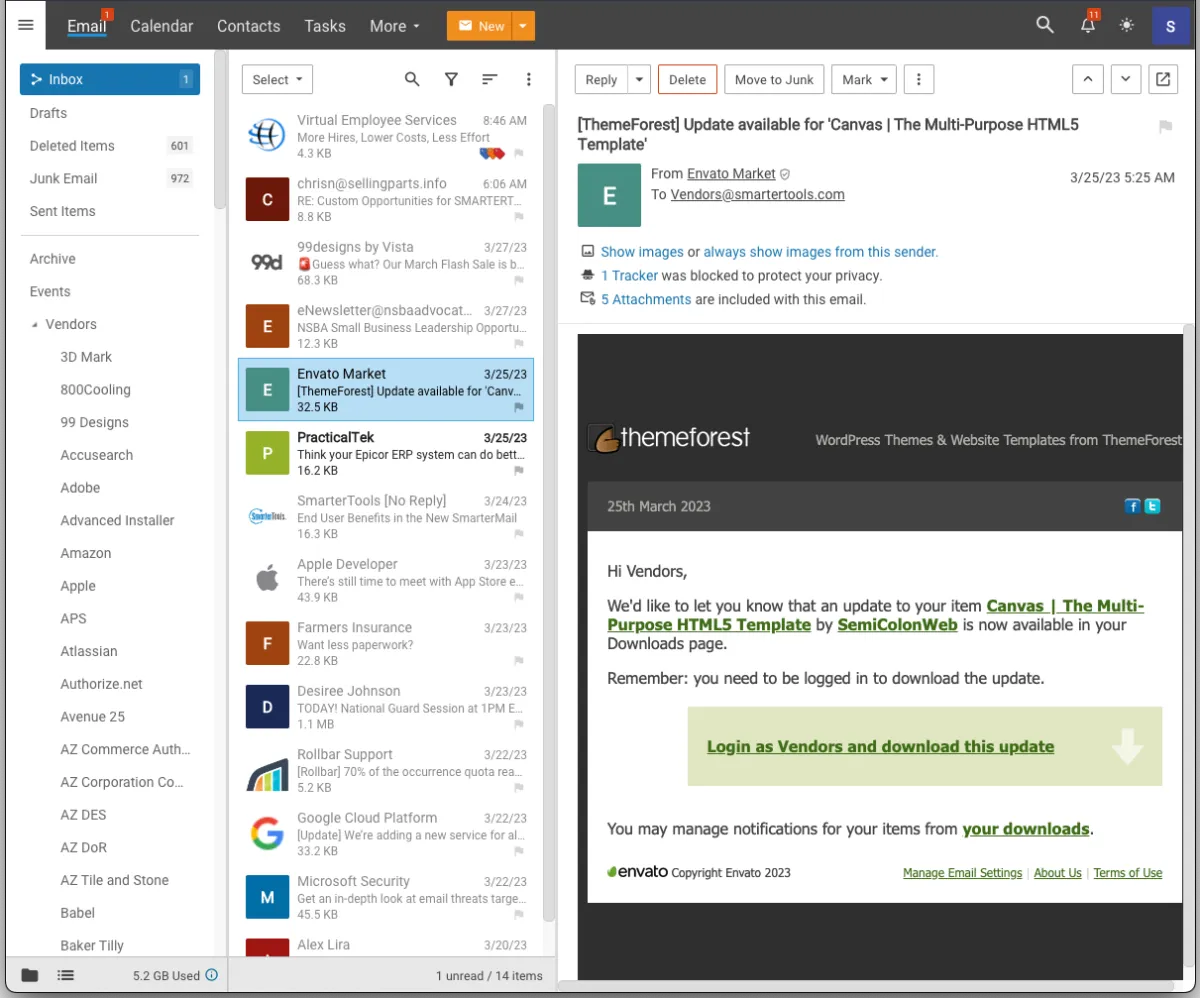Image resolution: width=1200 pixels, height=998 pixels.
Task: Open the 5 Attachments link
Action: [x=646, y=299]
